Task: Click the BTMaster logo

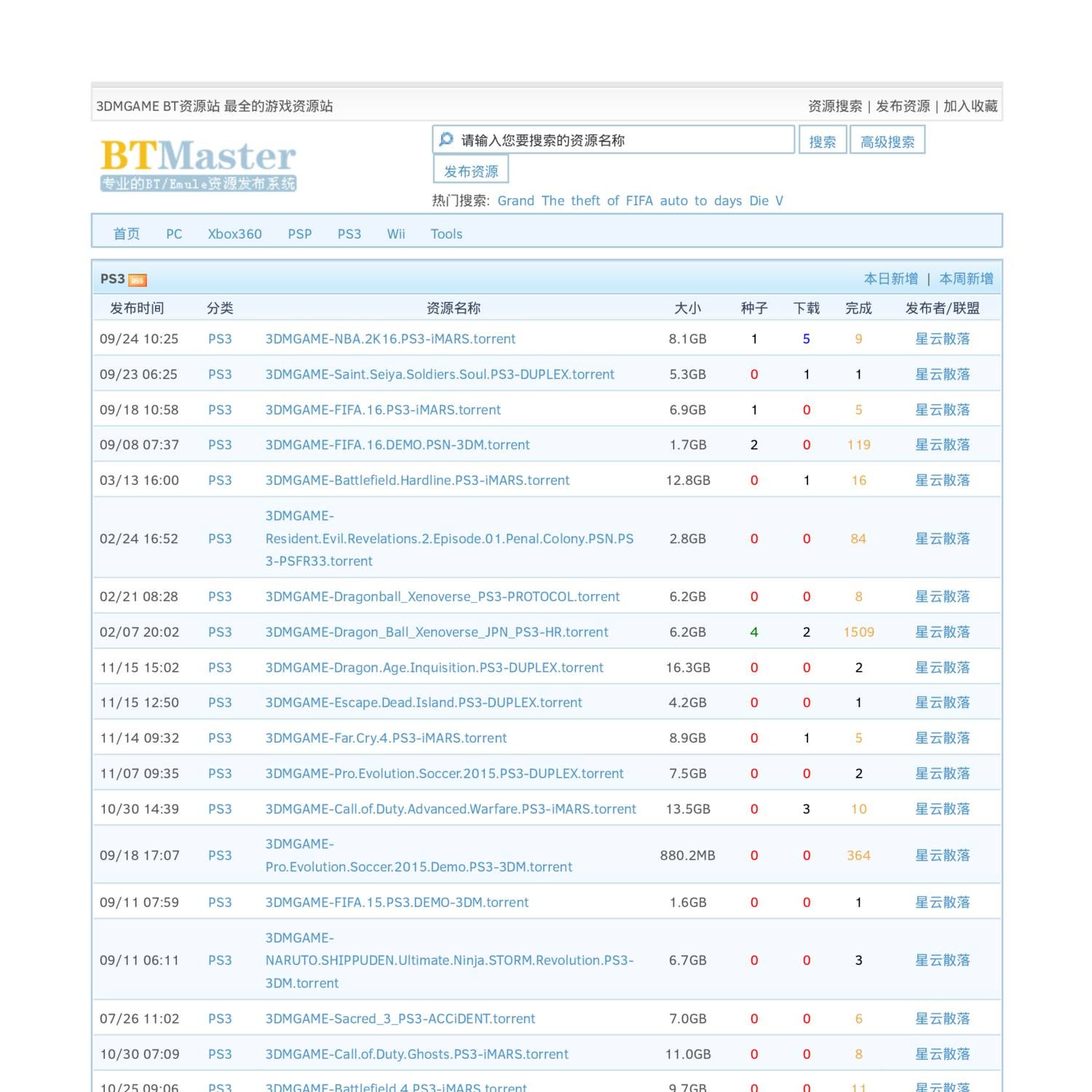Action: [198, 165]
